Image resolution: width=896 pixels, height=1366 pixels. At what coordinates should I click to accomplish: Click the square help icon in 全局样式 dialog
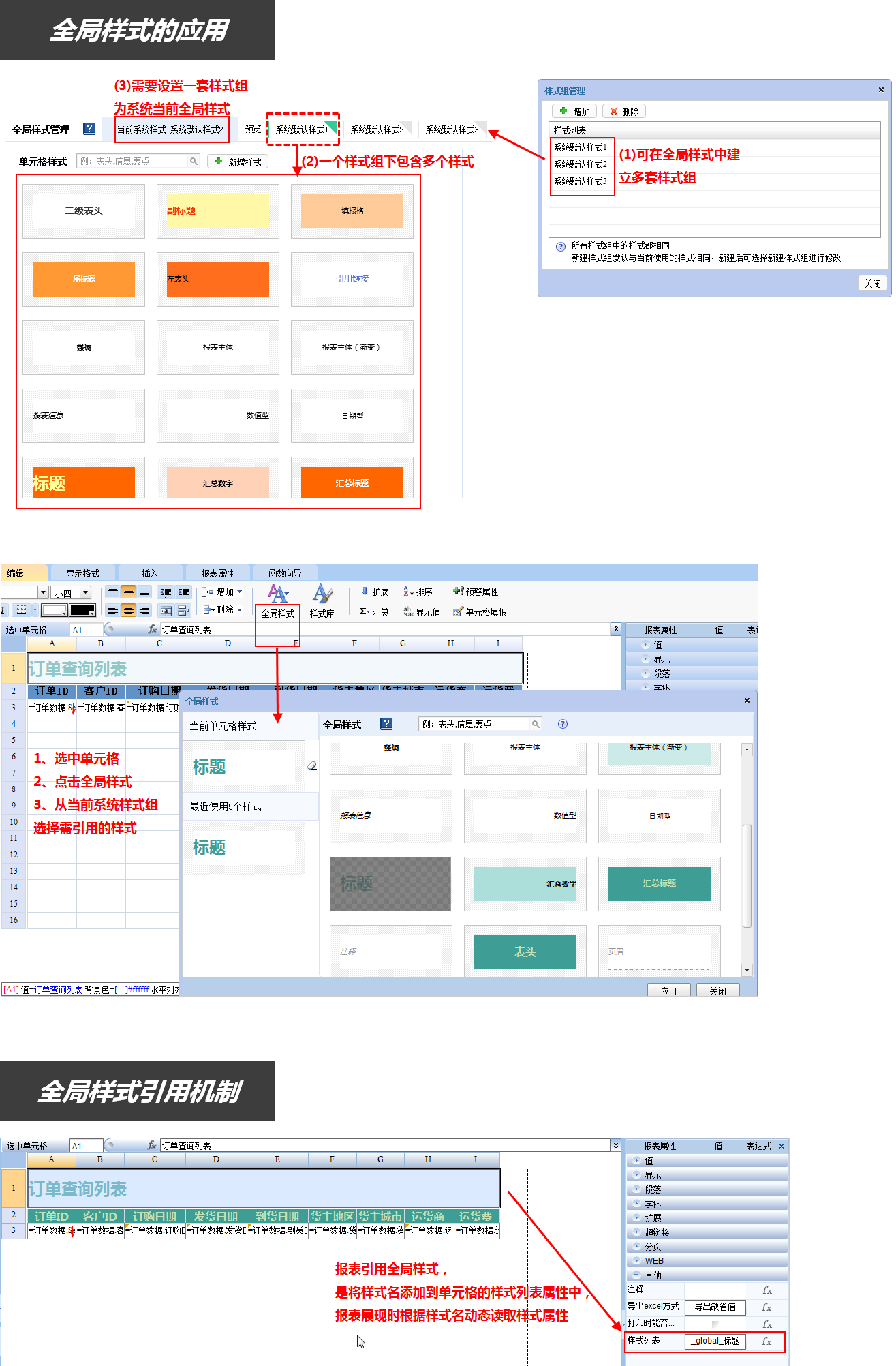click(386, 724)
